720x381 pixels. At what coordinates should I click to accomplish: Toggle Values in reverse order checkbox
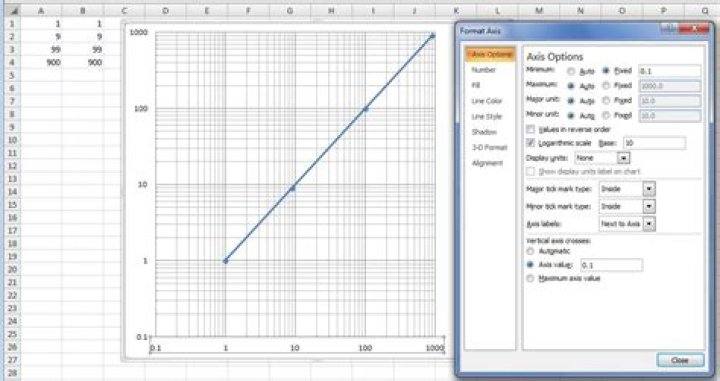(530, 129)
